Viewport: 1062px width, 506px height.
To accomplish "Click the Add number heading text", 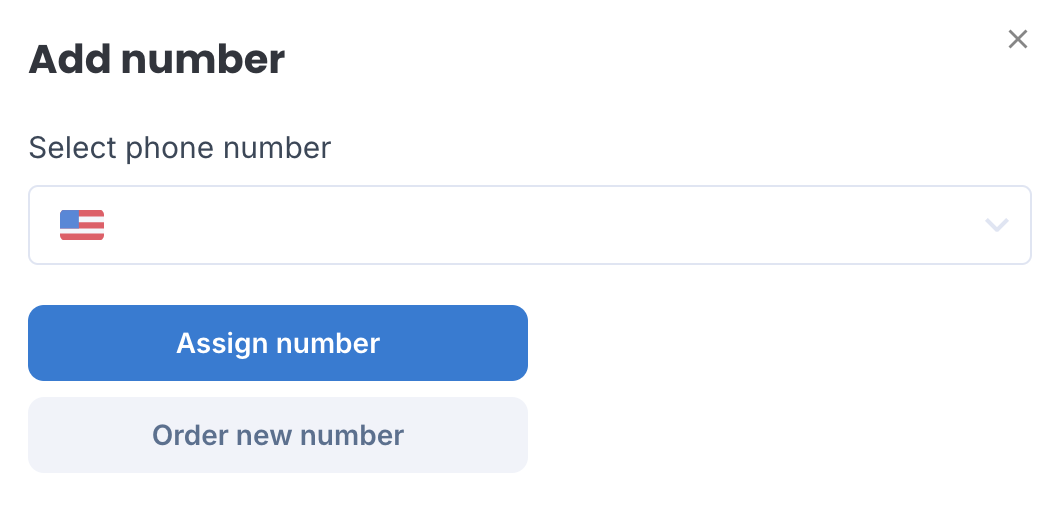I will point(156,60).
